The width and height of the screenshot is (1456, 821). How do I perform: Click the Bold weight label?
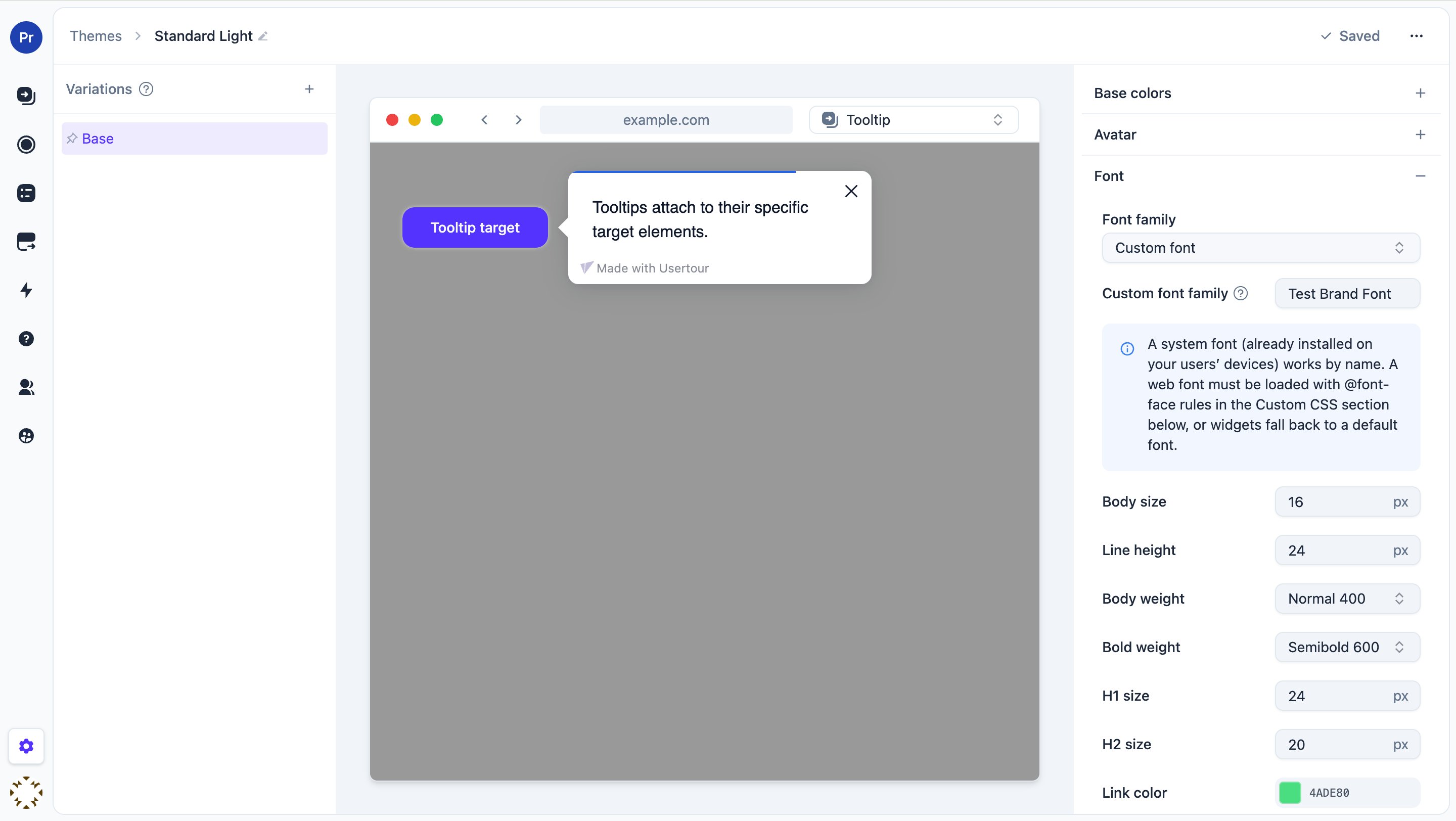(1141, 647)
